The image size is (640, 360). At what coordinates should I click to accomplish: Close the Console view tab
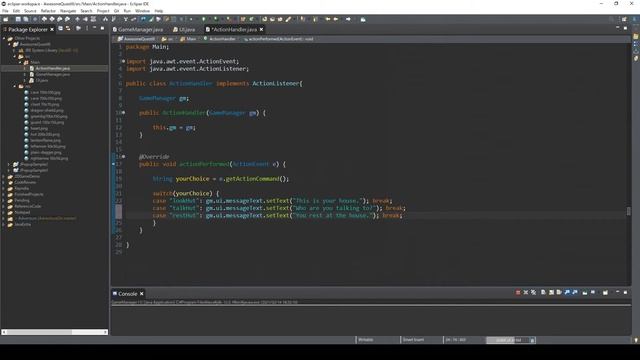(142, 293)
